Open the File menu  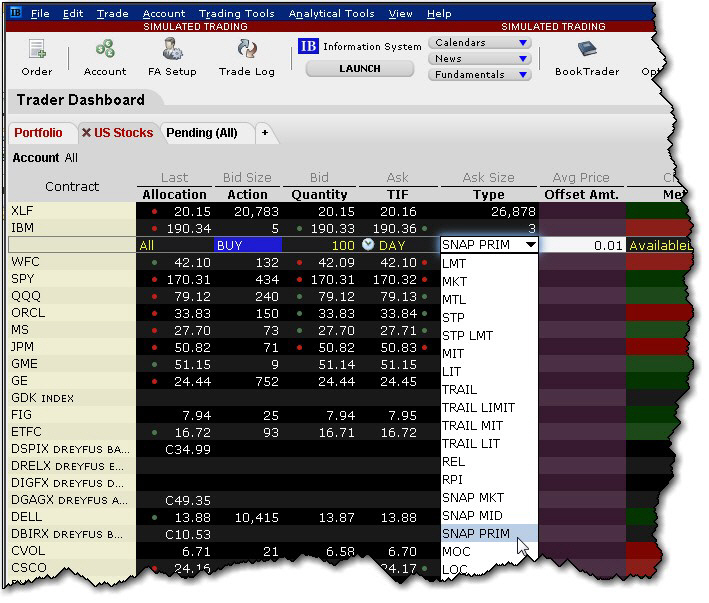(x=40, y=14)
